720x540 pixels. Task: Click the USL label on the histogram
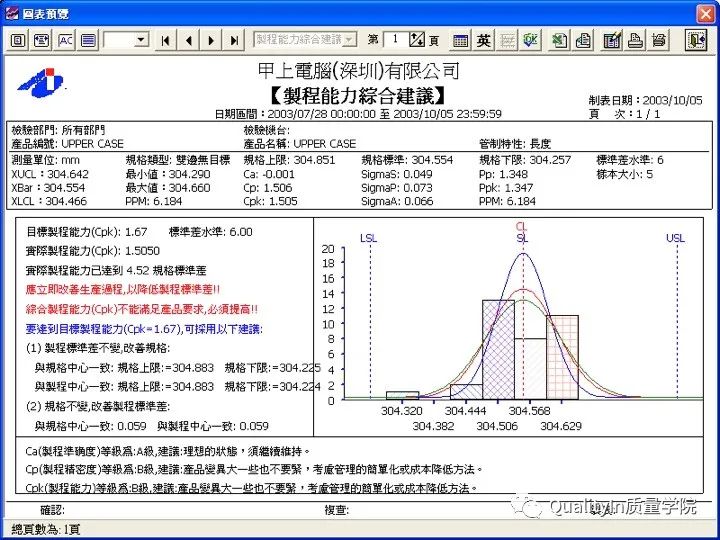(x=675, y=238)
